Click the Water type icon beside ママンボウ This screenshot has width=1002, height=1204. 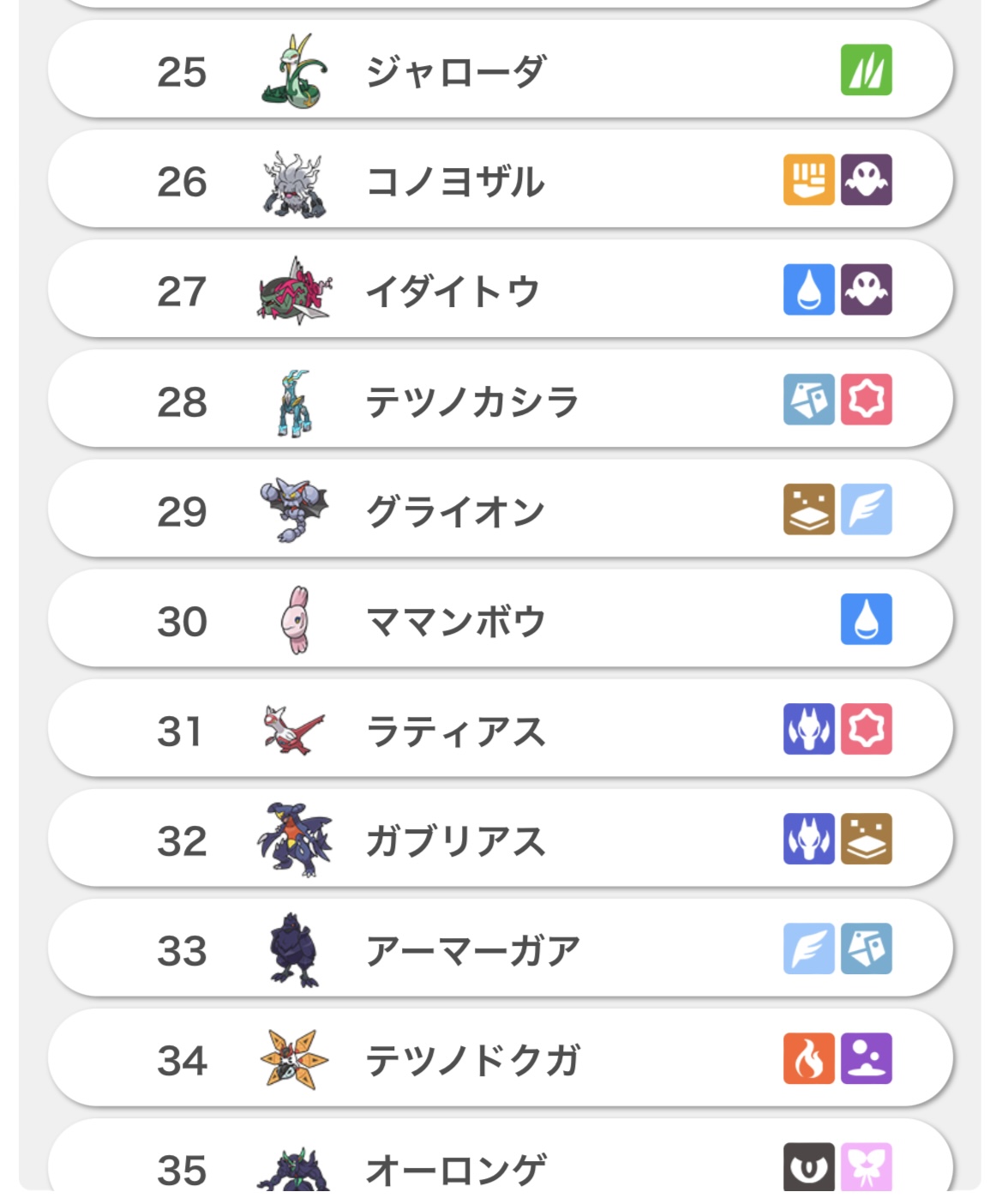tap(866, 619)
